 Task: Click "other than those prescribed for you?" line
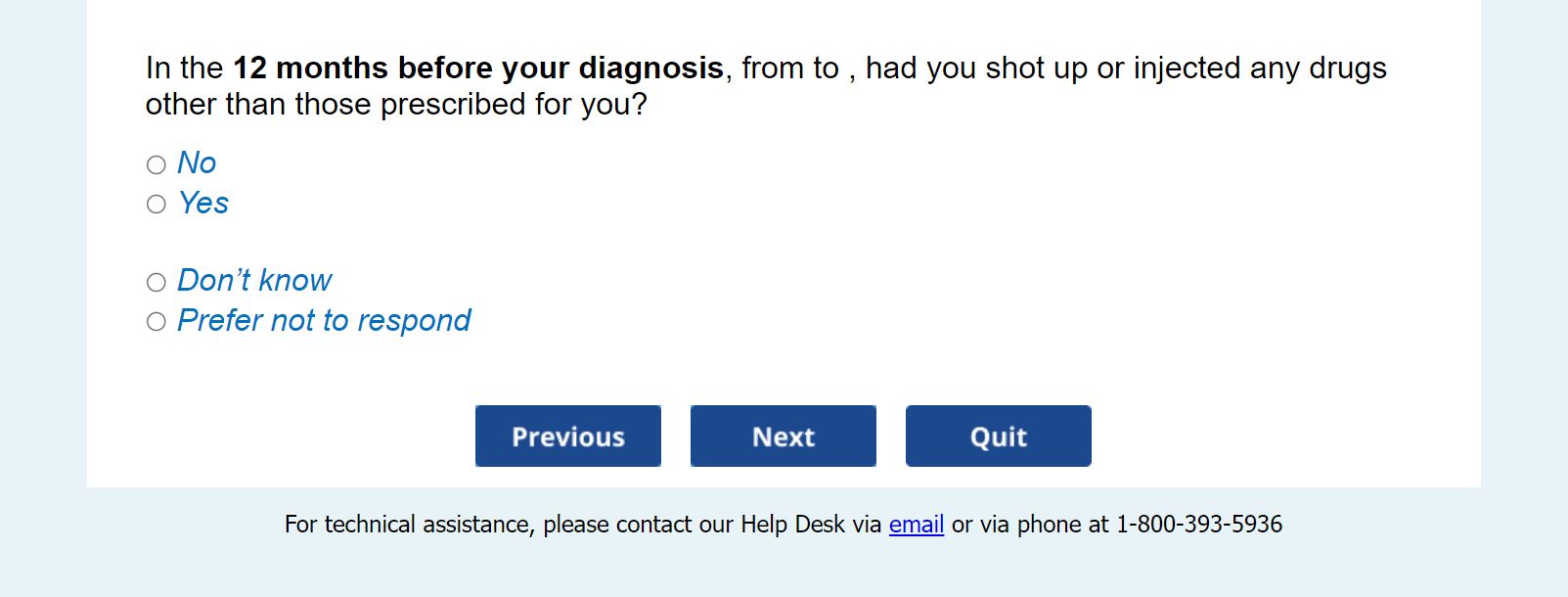coord(396,105)
